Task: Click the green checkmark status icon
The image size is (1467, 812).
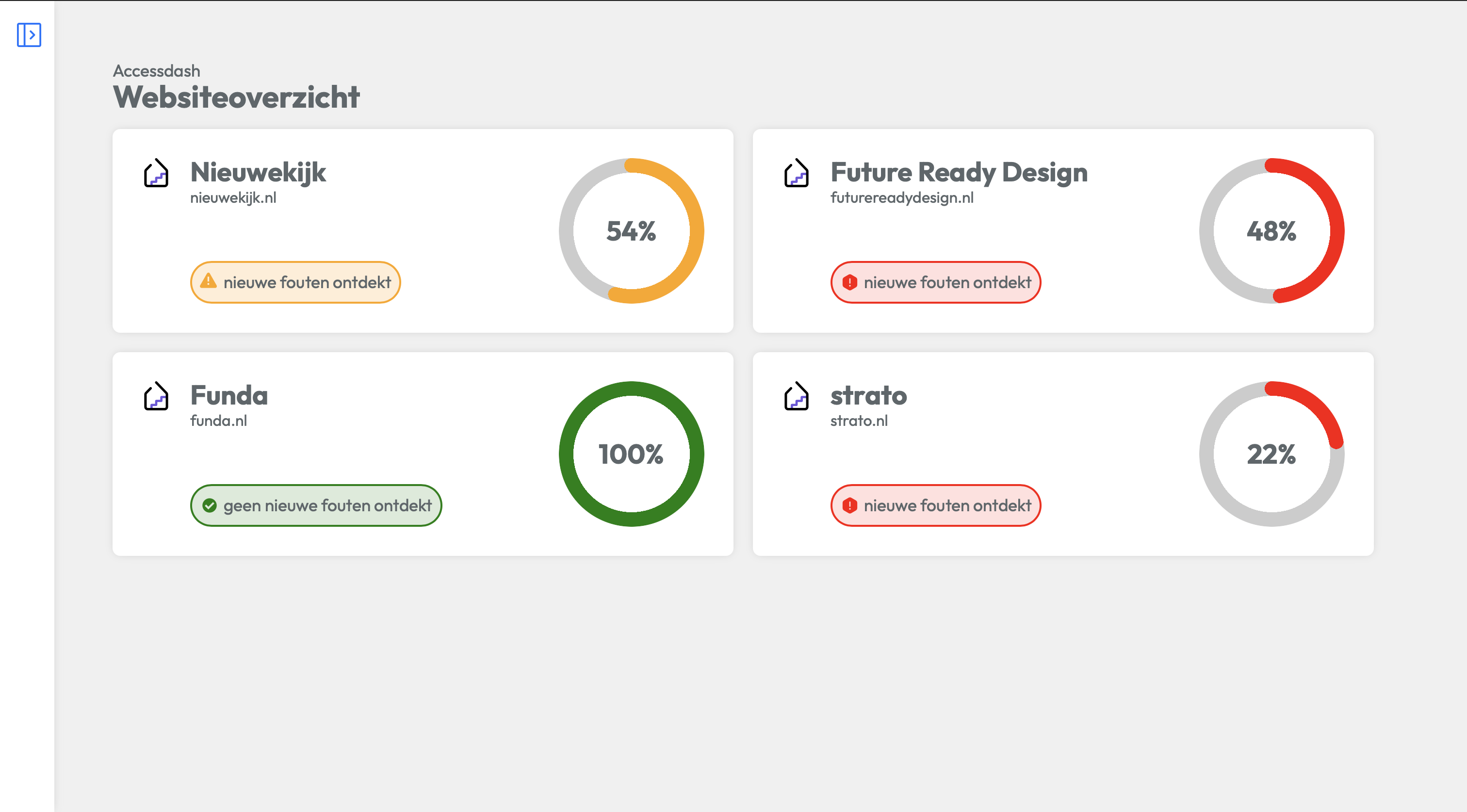Action: [x=210, y=505]
